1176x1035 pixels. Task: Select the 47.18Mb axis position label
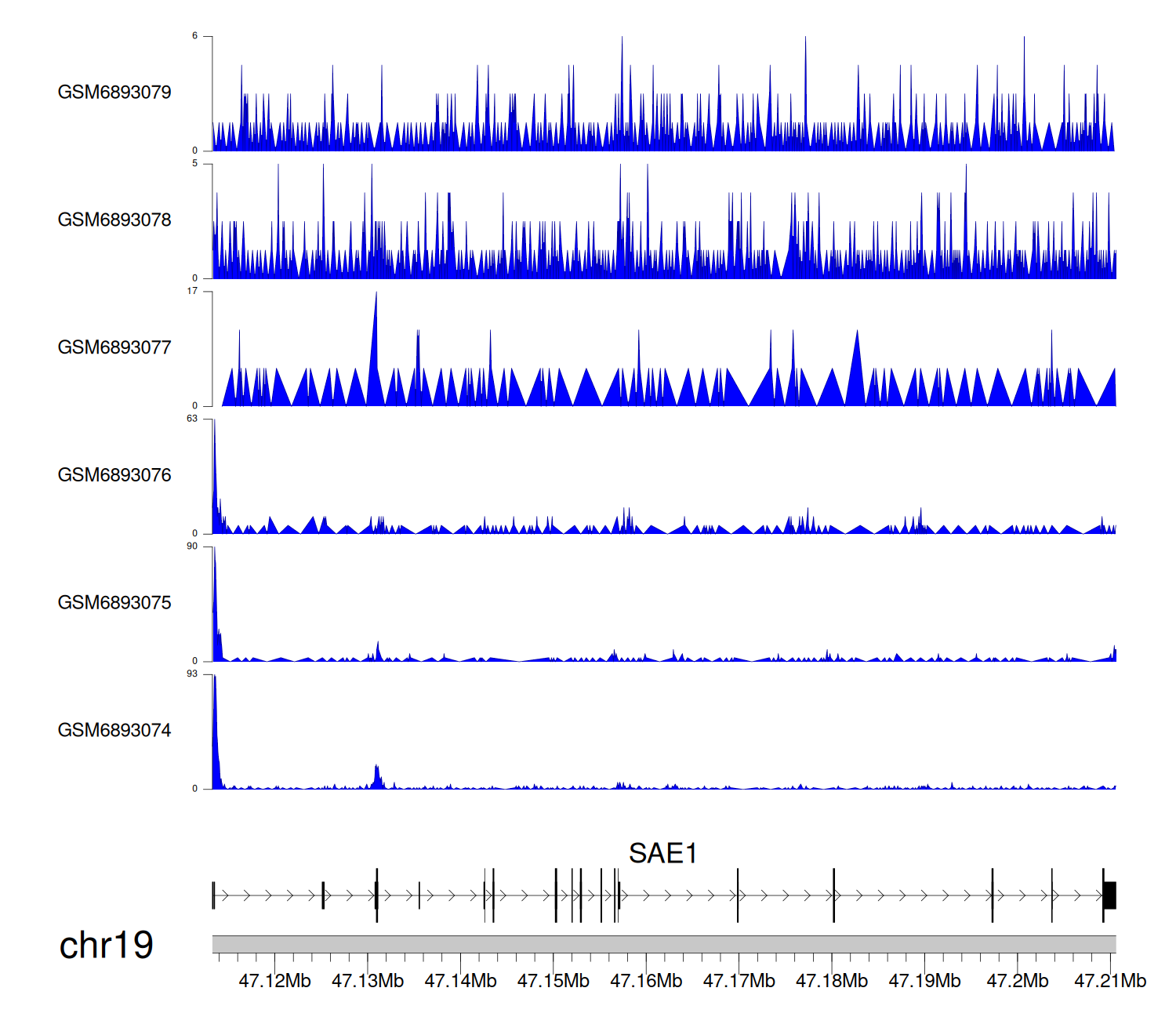pyautogui.click(x=831, y=982)
